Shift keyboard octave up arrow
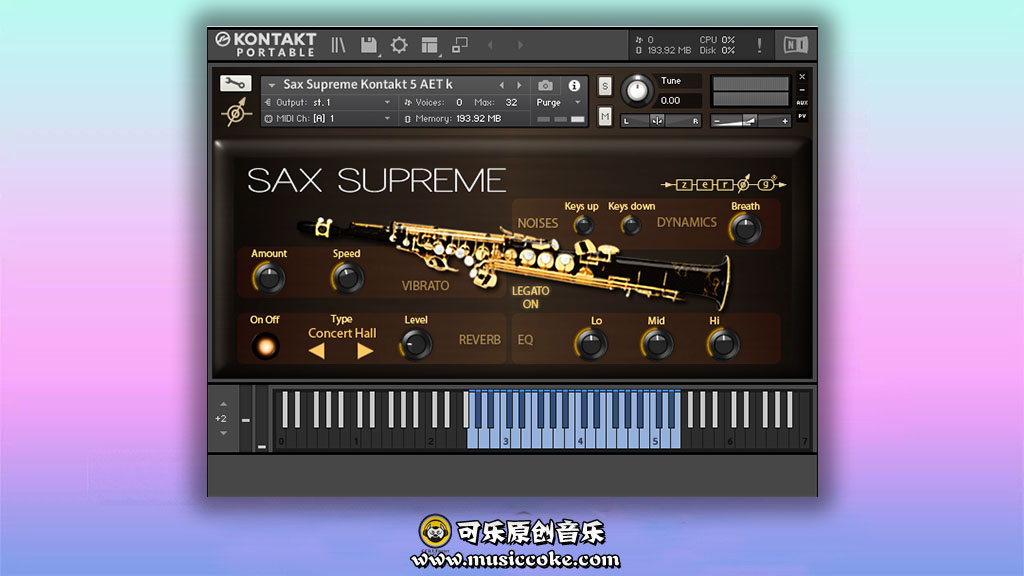The width and height of the screenshot is (1024, 576). point(223,405)
